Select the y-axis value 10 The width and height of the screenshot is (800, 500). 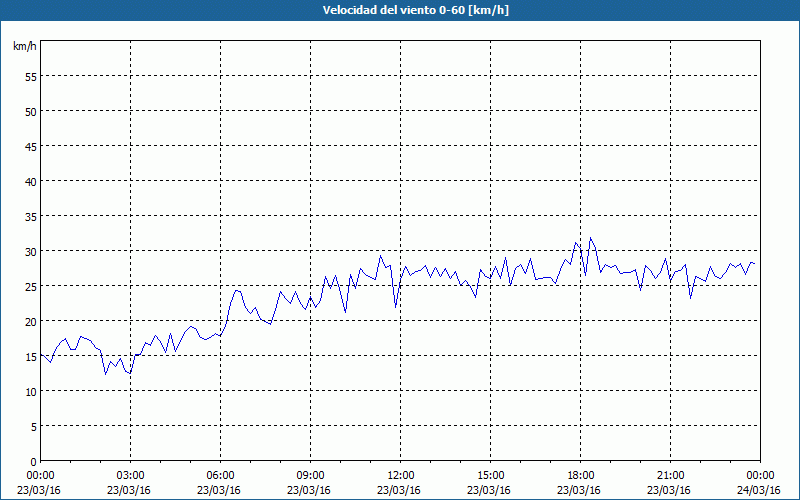coord(31,391)
